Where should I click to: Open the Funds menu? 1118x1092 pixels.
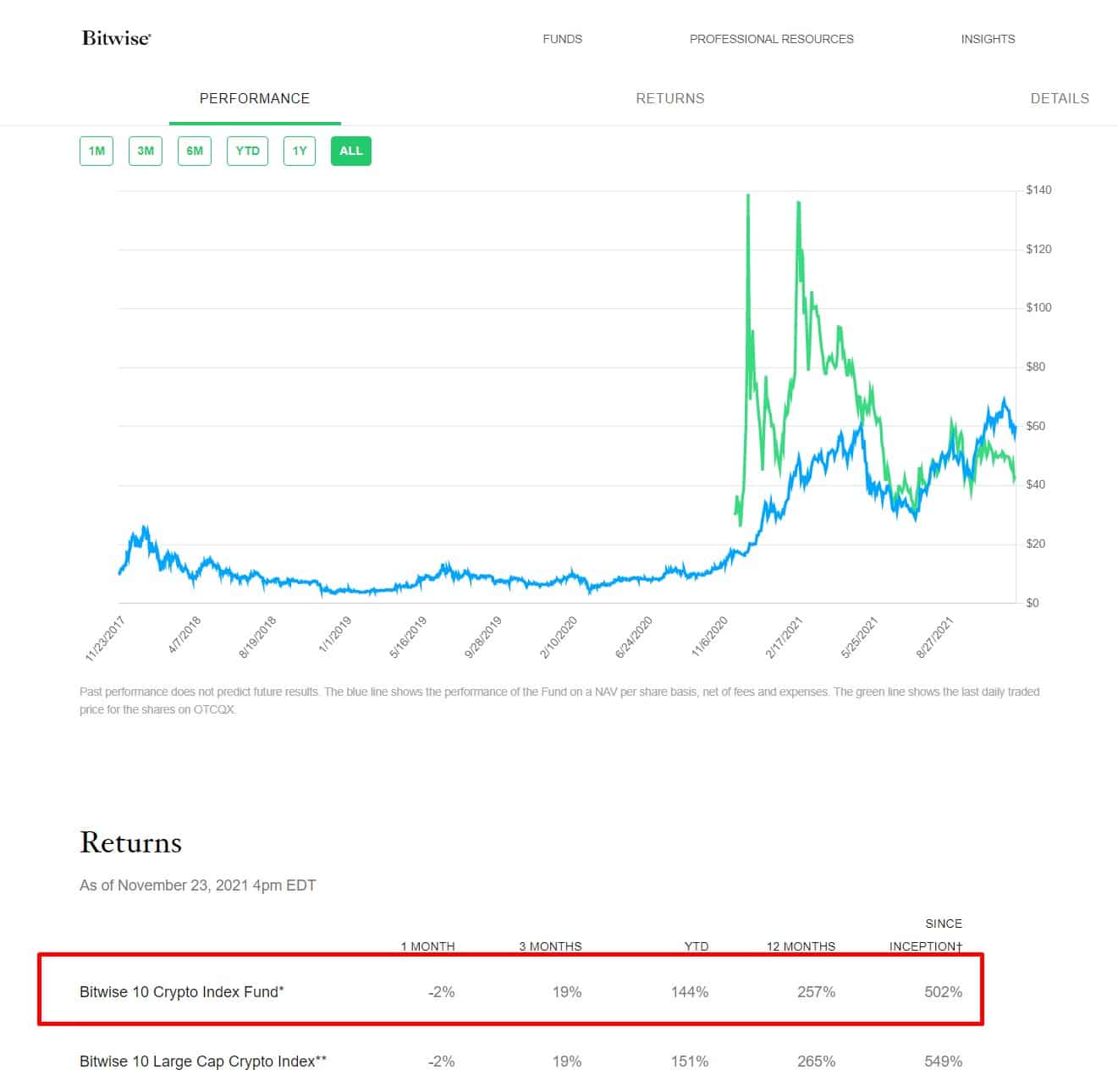(562, 39)
